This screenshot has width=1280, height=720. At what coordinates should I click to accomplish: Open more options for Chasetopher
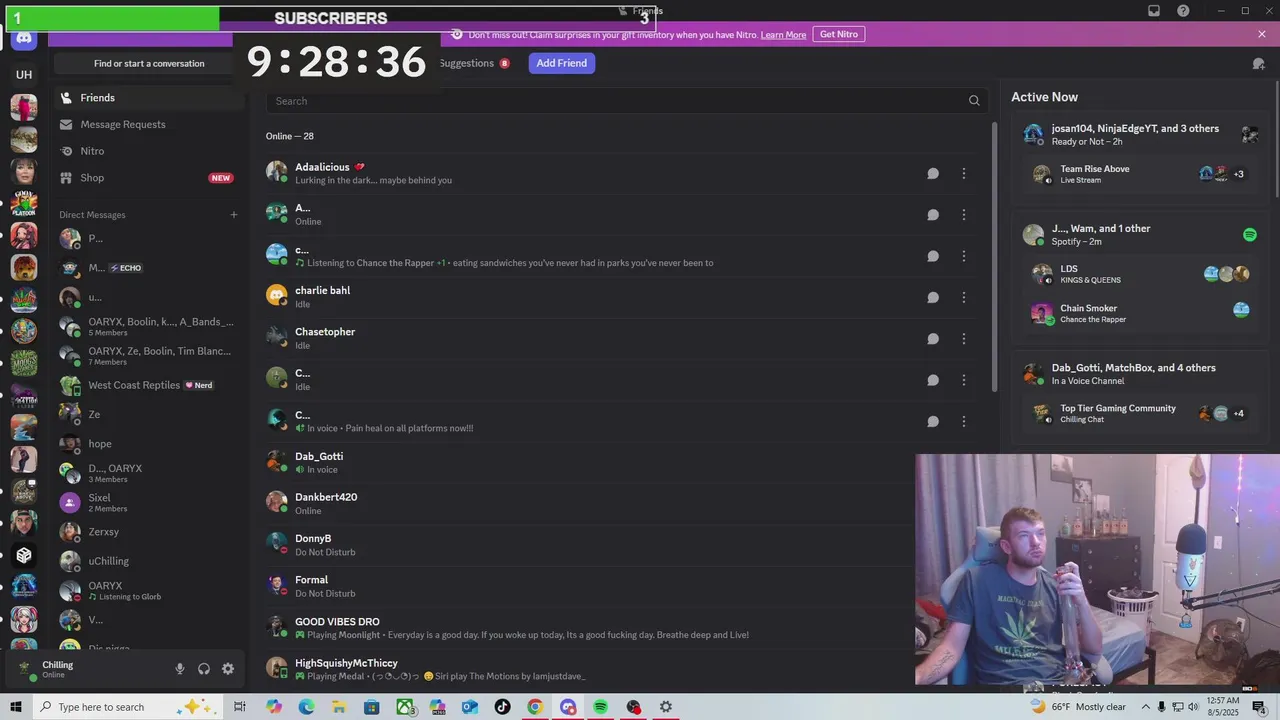coord(964,339)
